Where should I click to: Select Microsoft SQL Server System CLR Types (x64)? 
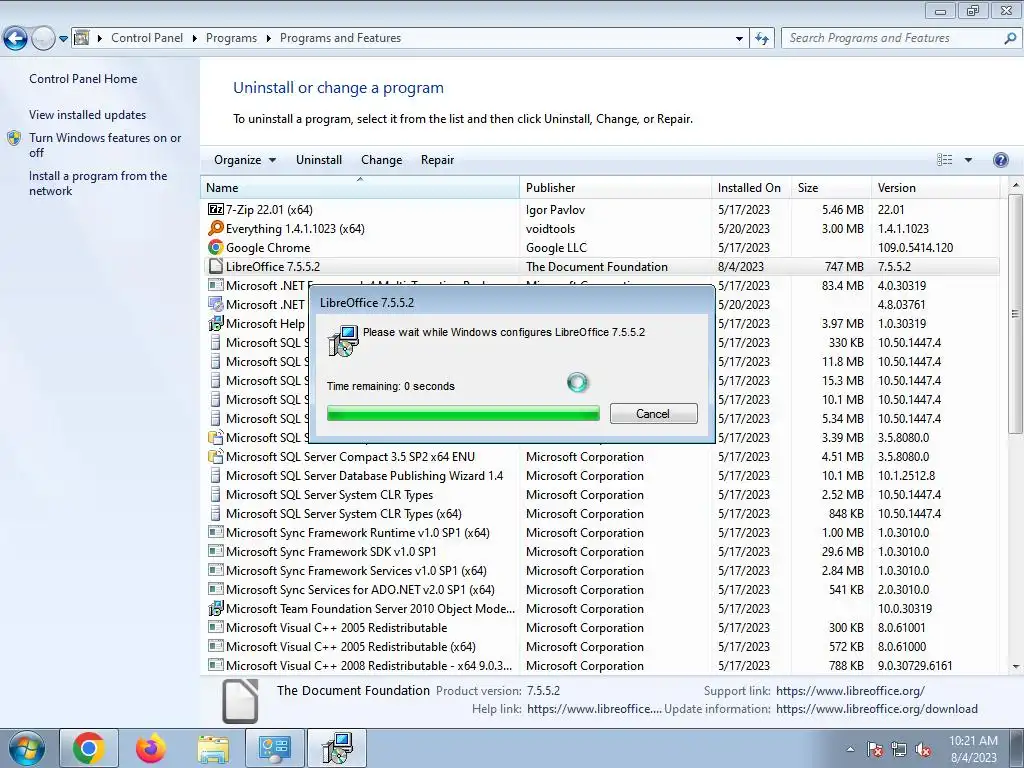600,514
